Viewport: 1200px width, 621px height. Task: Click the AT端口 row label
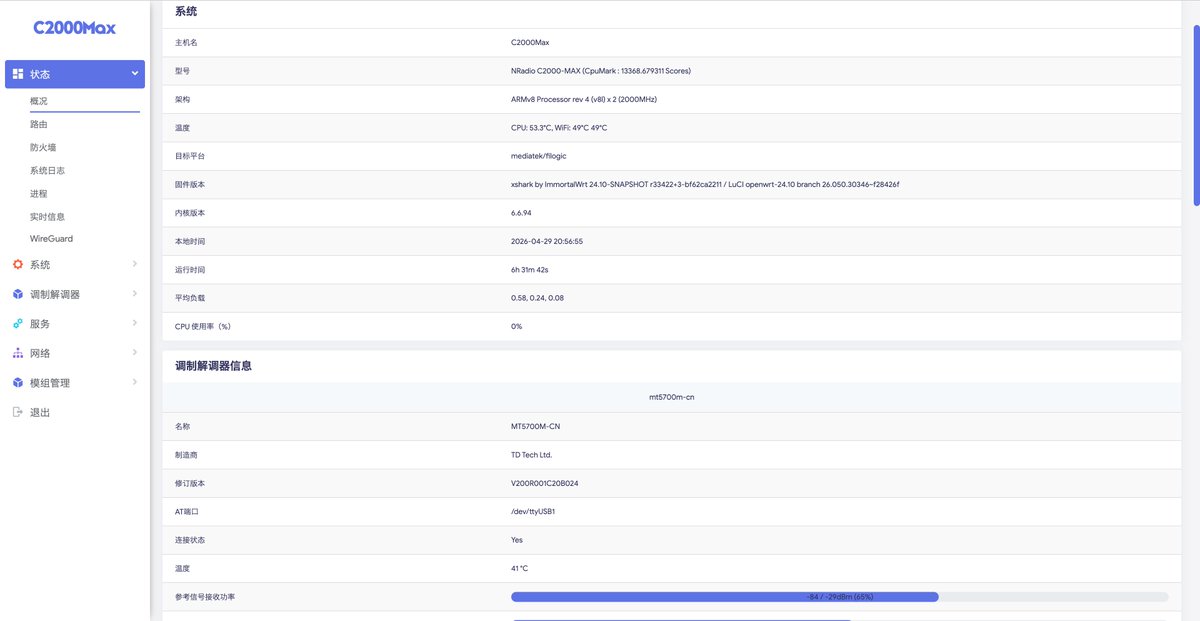tap(188, 512)
